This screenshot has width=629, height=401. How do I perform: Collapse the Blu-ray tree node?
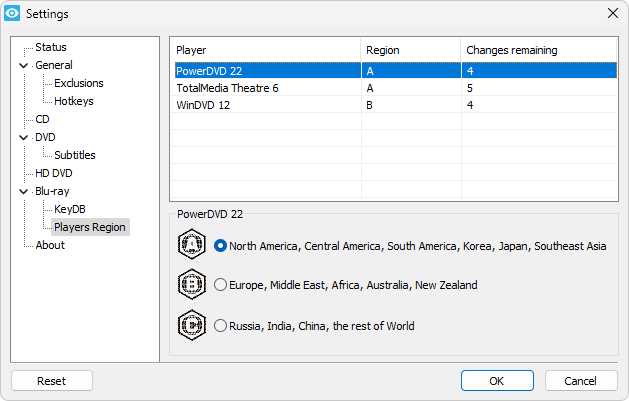[x=24, y=192]
